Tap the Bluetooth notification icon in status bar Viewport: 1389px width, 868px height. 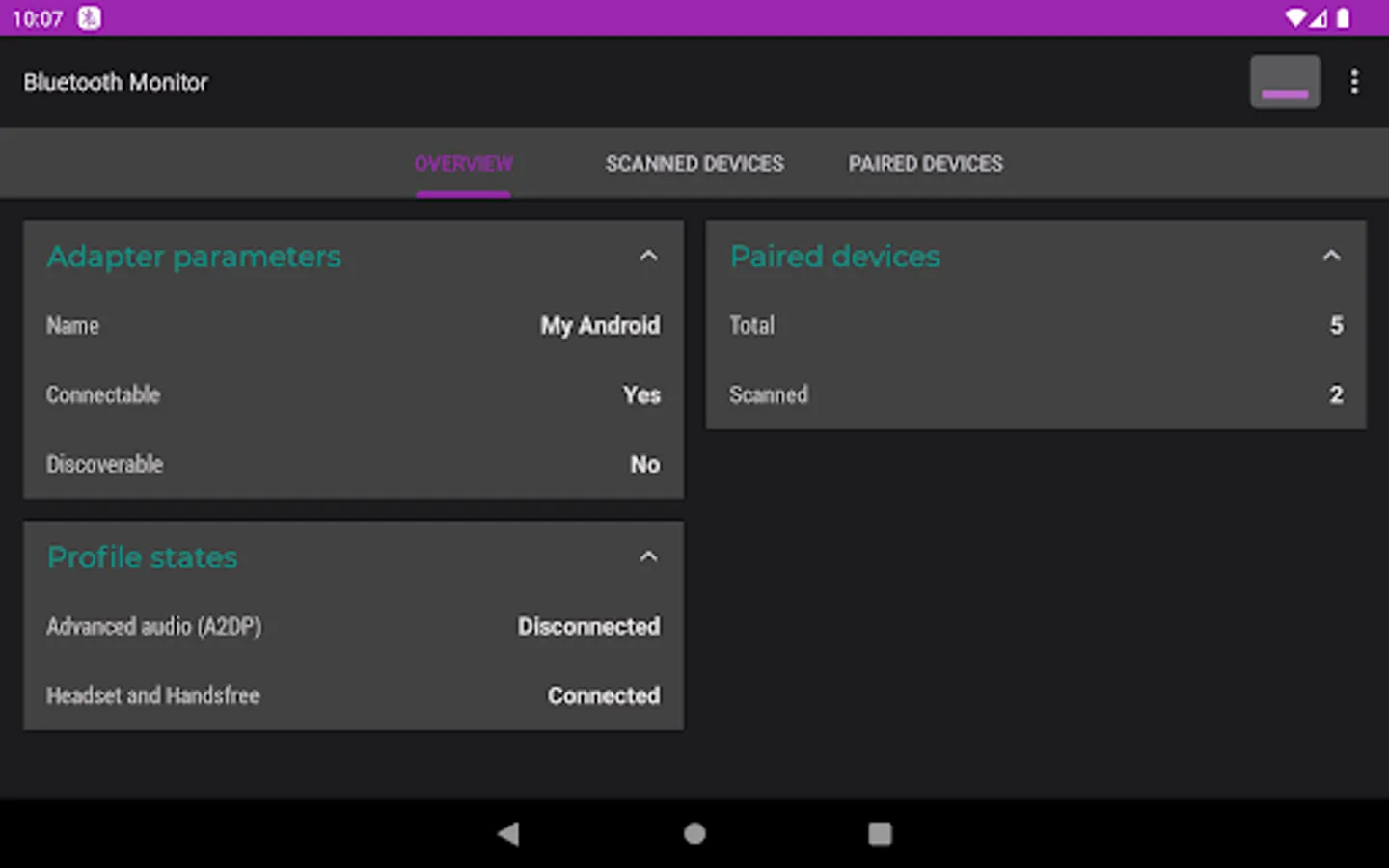pos(90,18)
